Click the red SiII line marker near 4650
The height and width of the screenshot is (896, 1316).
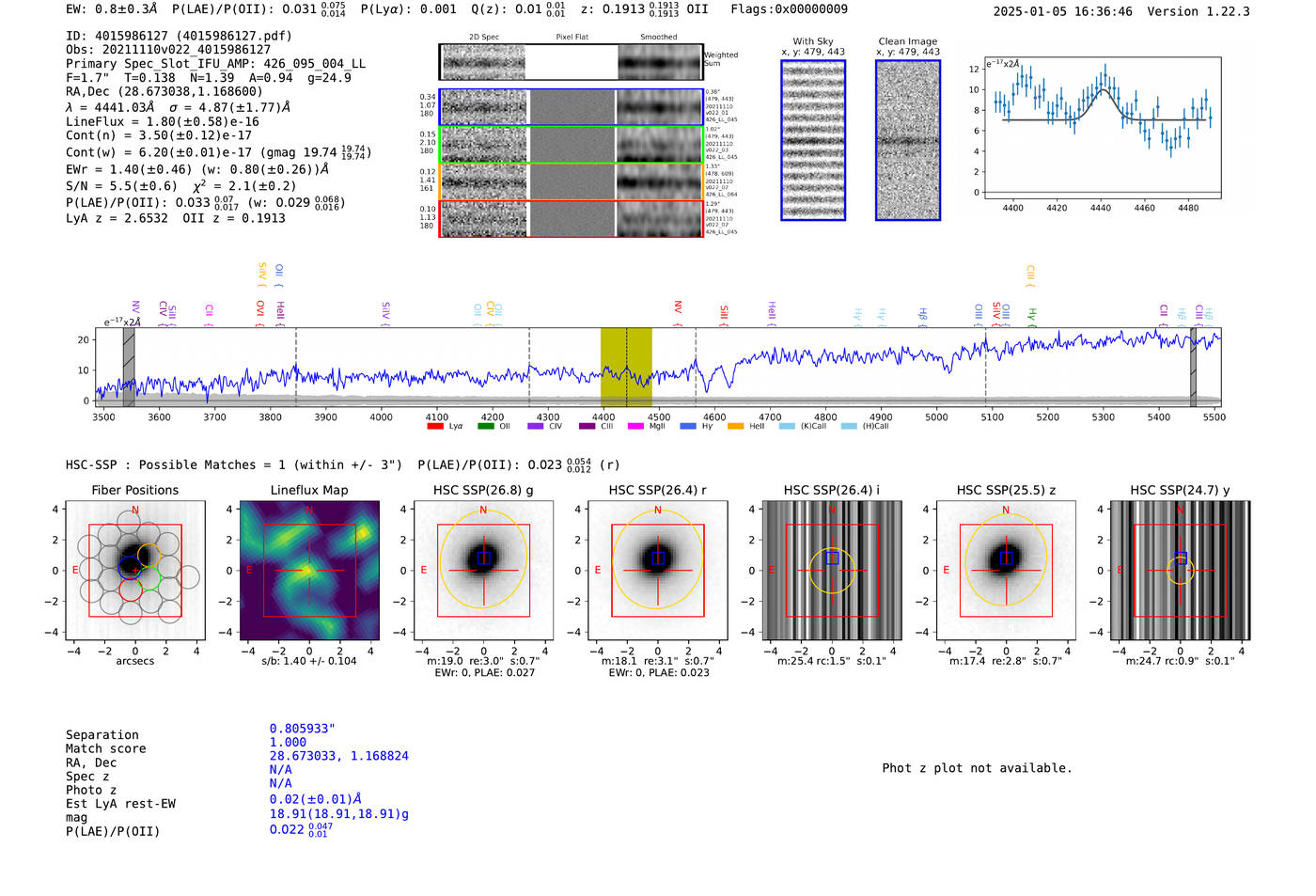[x=724, y=314]
